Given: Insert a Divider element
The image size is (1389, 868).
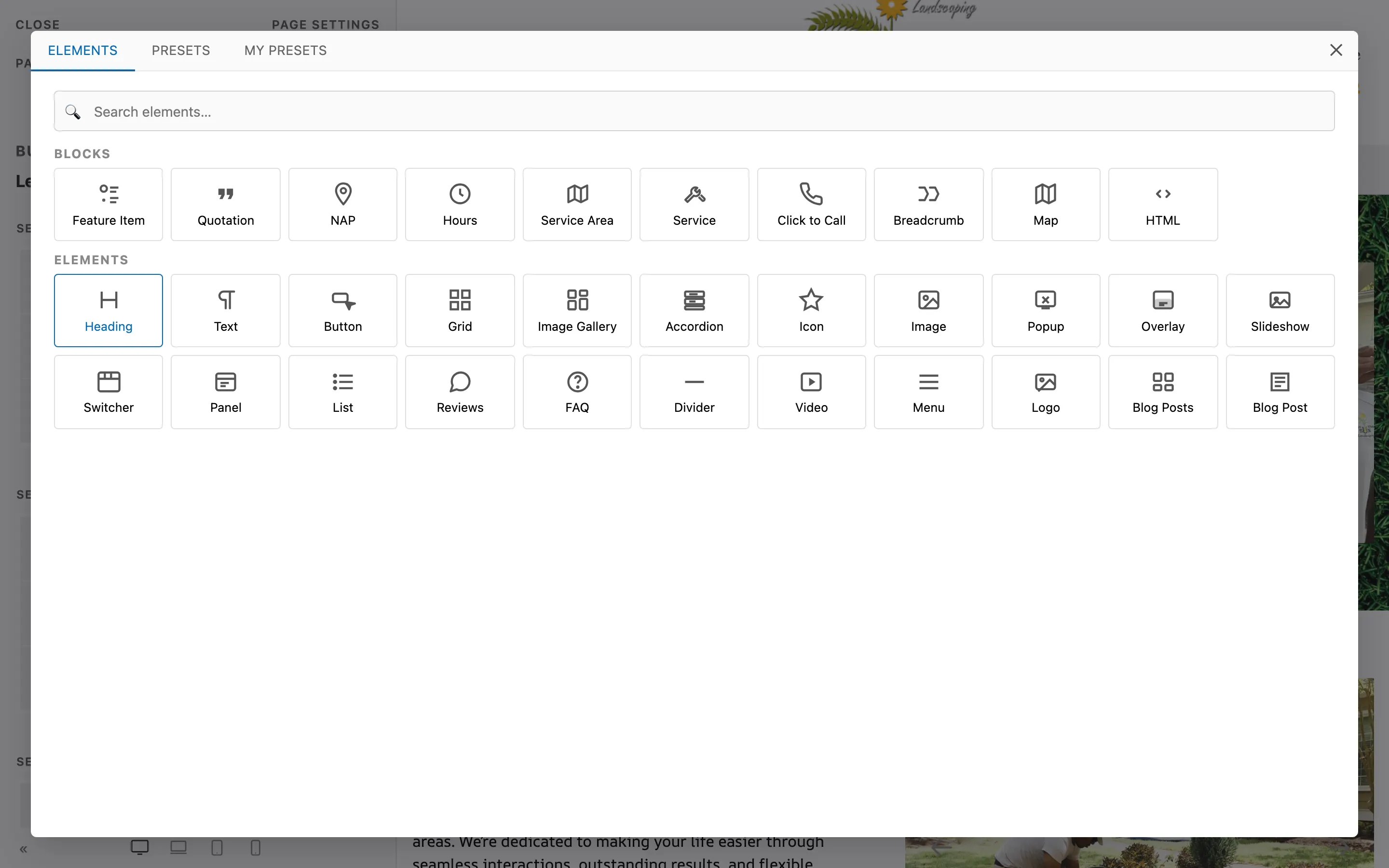Looking at the screenshot, I should [x=694, y=392].
